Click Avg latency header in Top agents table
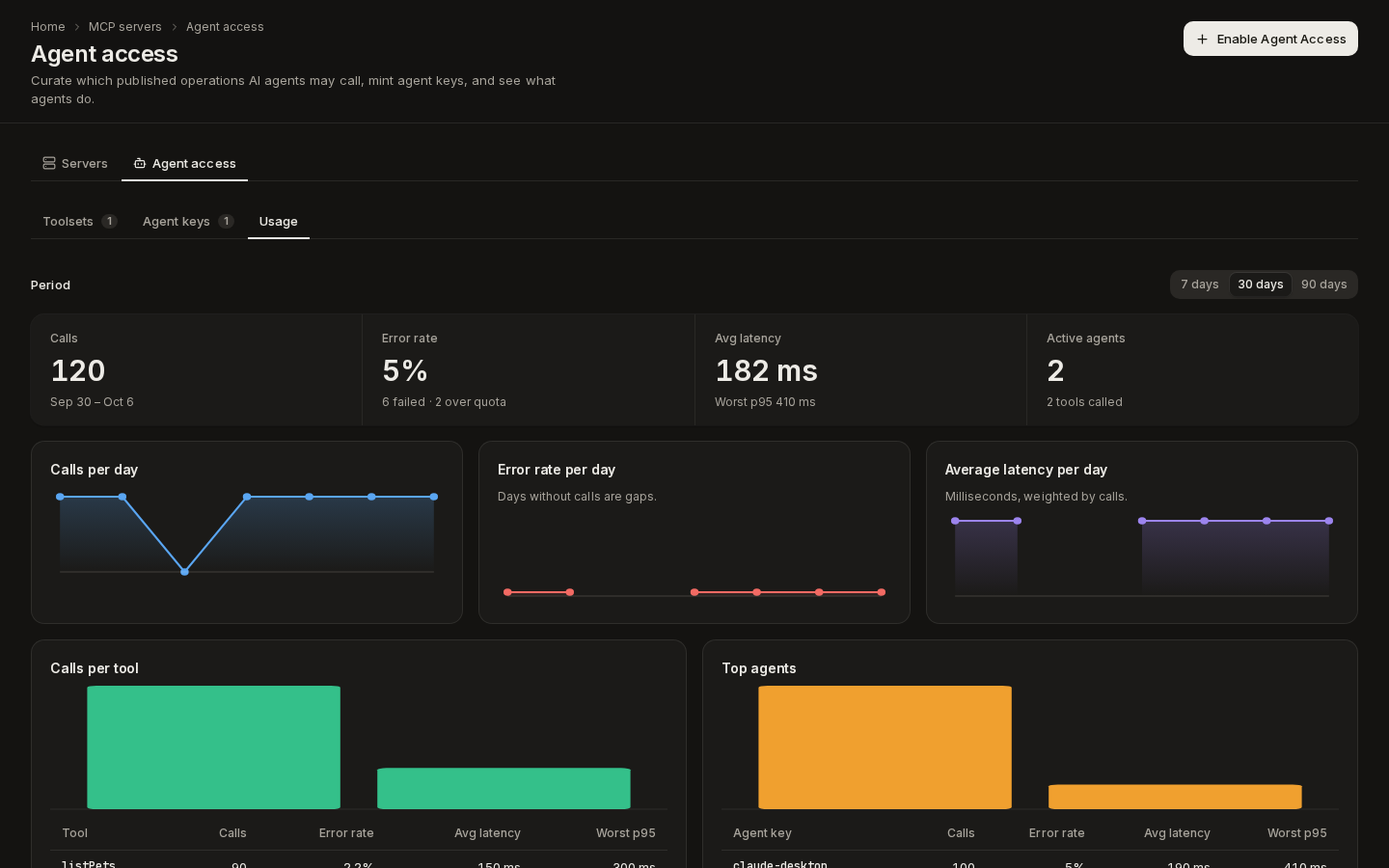Viewport: 1389px width, 868px height. click(1177, 833)
